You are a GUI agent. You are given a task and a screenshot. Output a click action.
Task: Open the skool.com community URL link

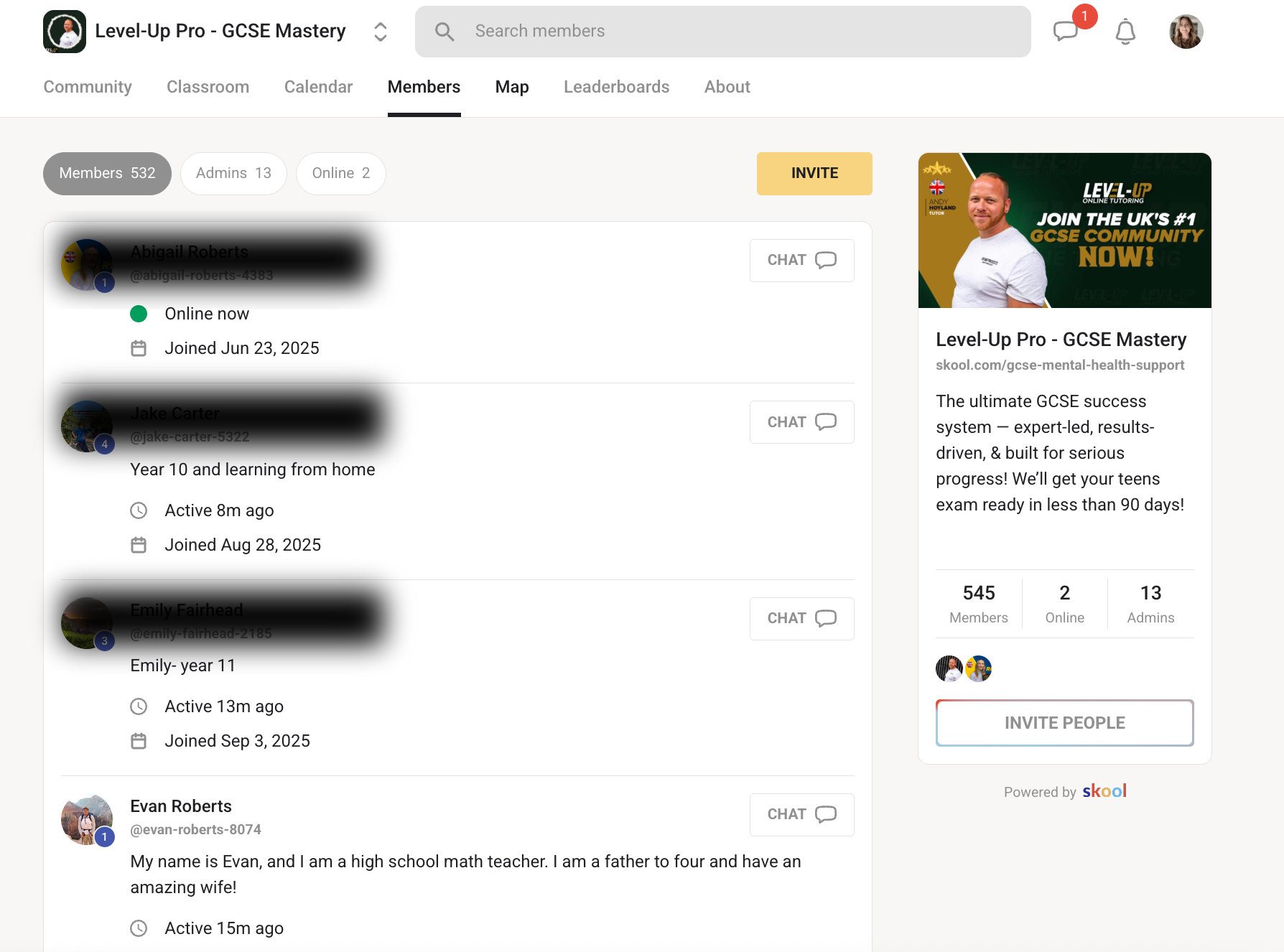tap(1059, 365)
